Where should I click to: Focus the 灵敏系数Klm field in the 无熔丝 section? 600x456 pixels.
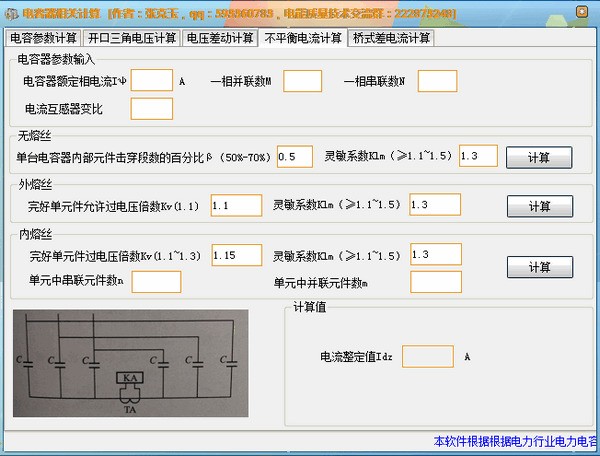click(478, 156)
